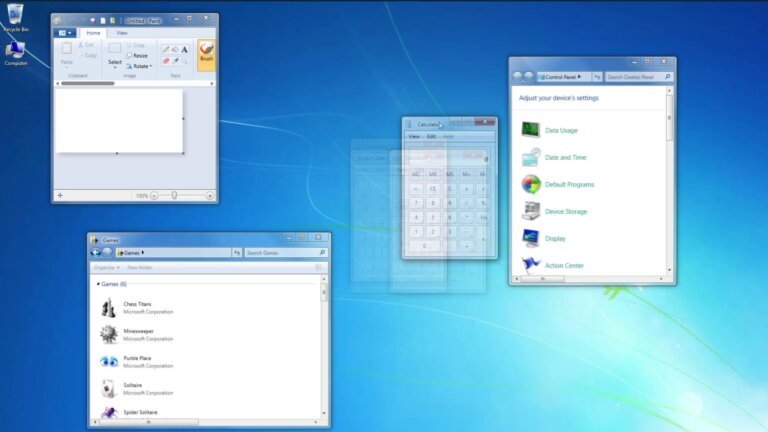Viewport: 768px width, 432px height.
Task: Select the Color picker tool in Paint
Action: (x=175, y=61)
